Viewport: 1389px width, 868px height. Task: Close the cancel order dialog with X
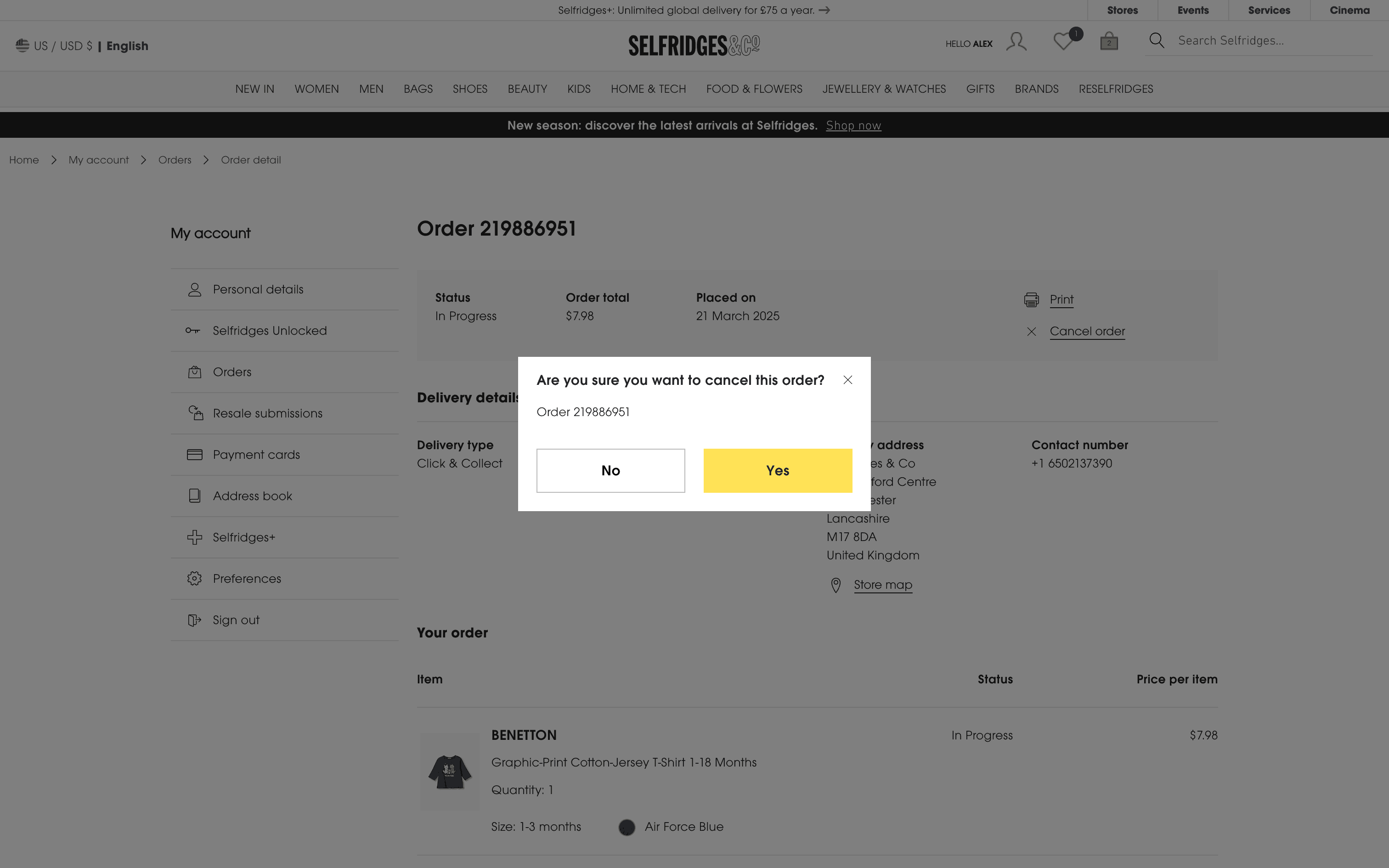tap(848, 380)
